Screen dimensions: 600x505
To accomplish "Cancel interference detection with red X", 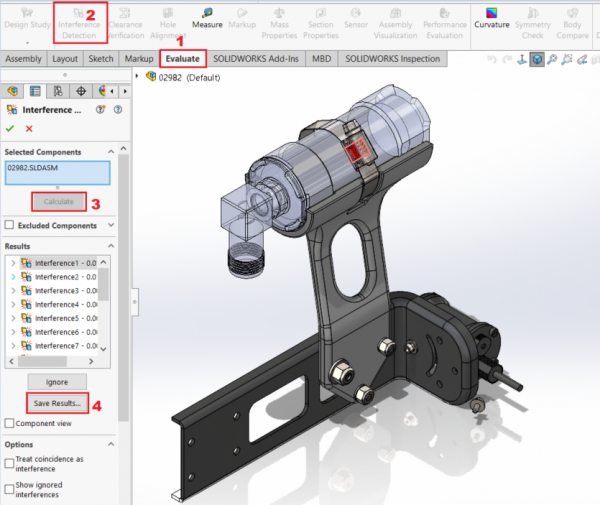I will [x=29, y=129].
